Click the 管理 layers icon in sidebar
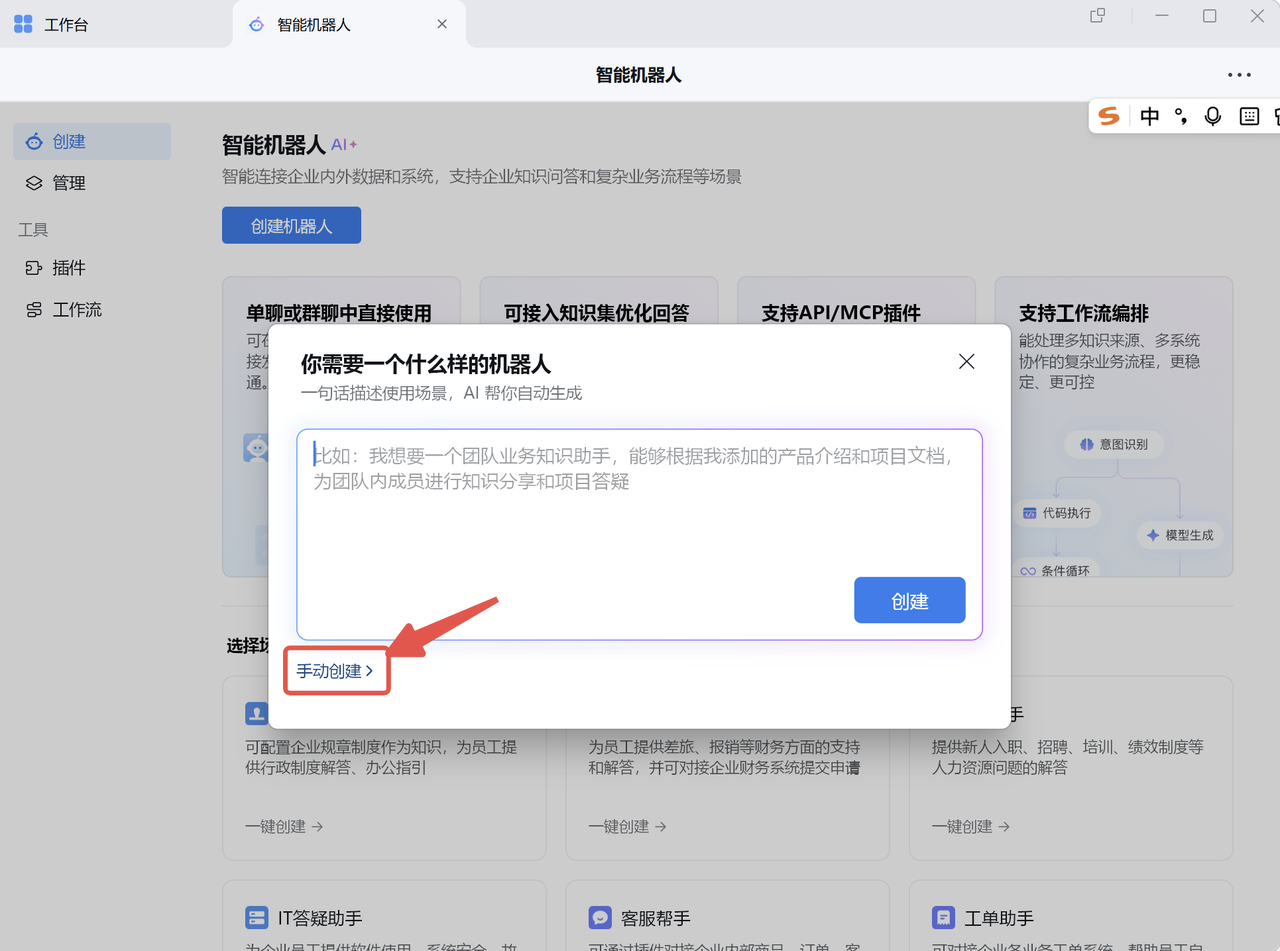Screen dimensions: 1280x951 pyautogui.click(x=34, y=183)
